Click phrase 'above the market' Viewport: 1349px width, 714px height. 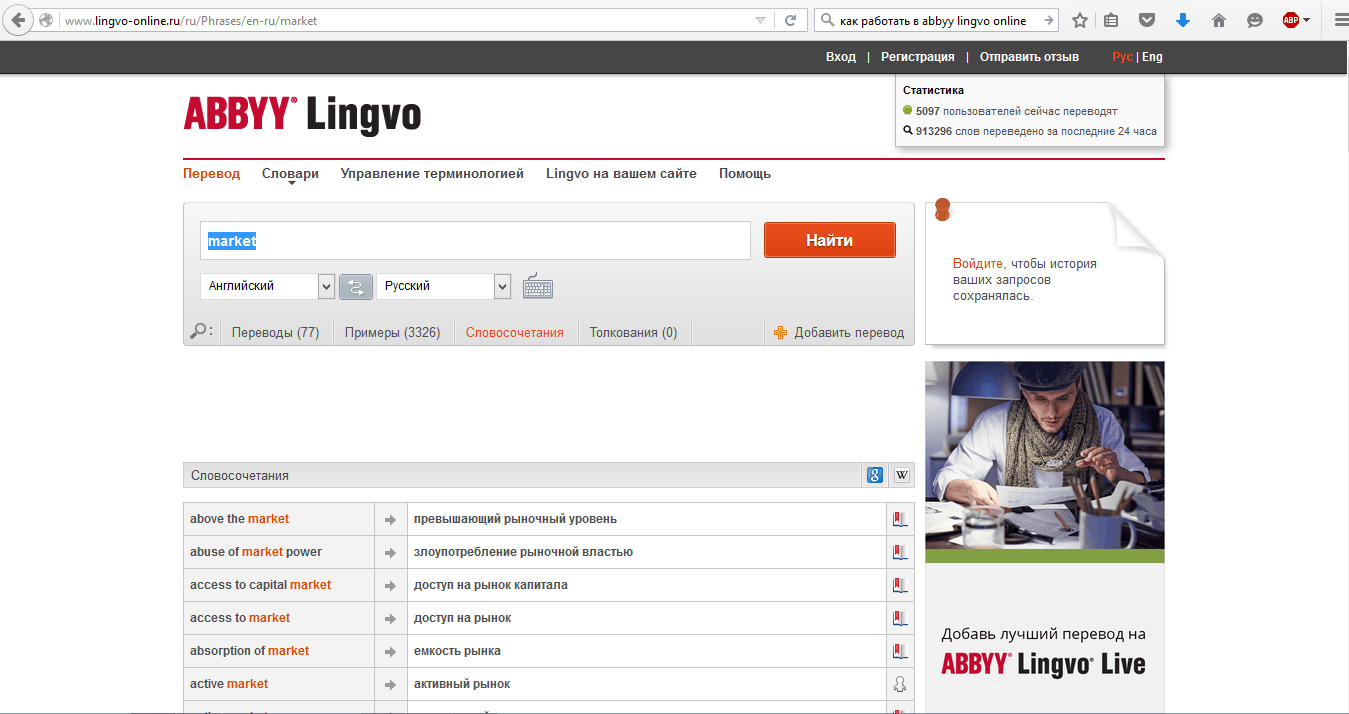pyautogui.click(x=239, y=519)
